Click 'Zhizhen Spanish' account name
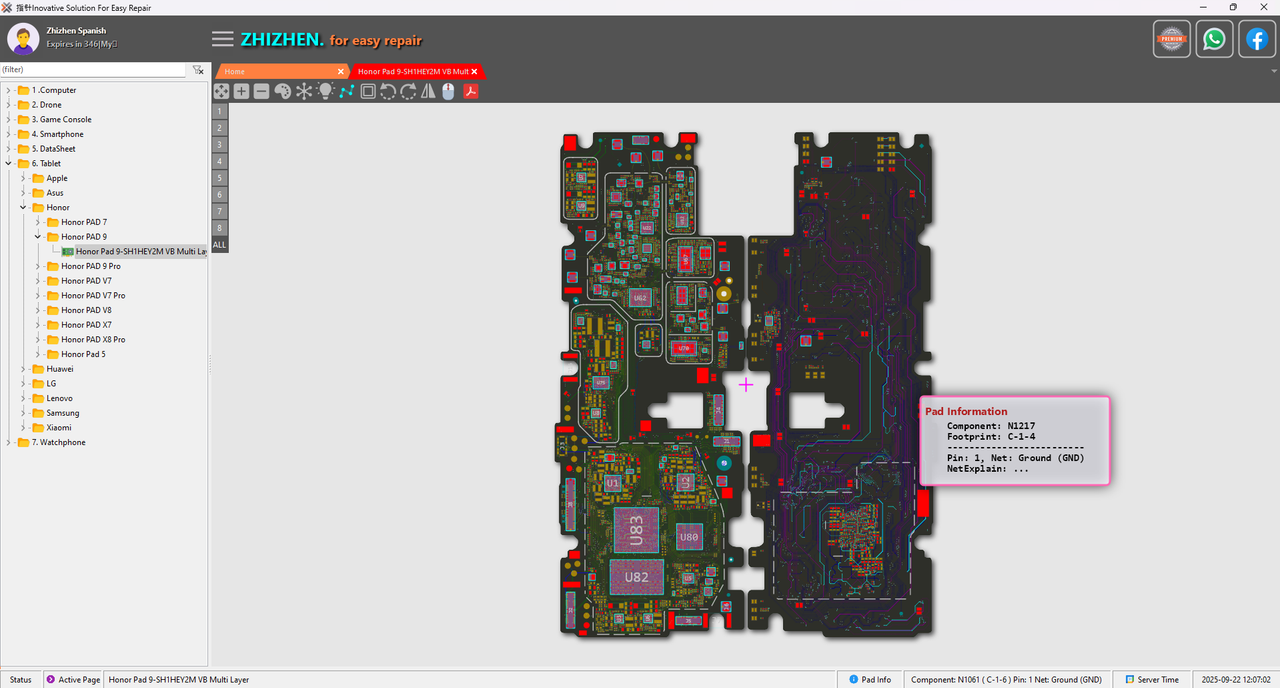 pos(76,31)
